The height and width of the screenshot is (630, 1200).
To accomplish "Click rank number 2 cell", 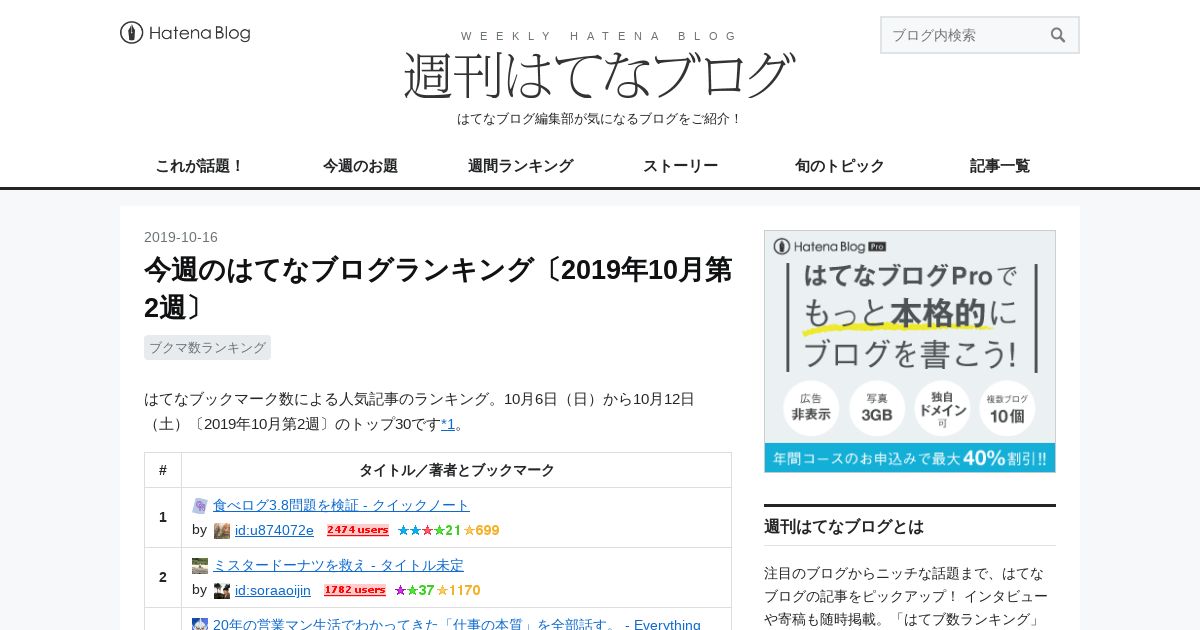I will coord(163,577).
